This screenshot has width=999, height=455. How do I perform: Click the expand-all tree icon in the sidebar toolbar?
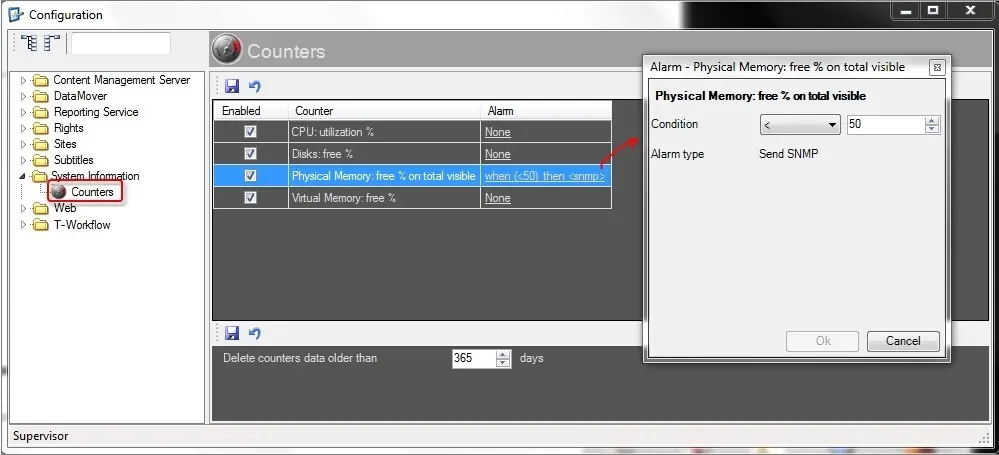tap(29, 43)
